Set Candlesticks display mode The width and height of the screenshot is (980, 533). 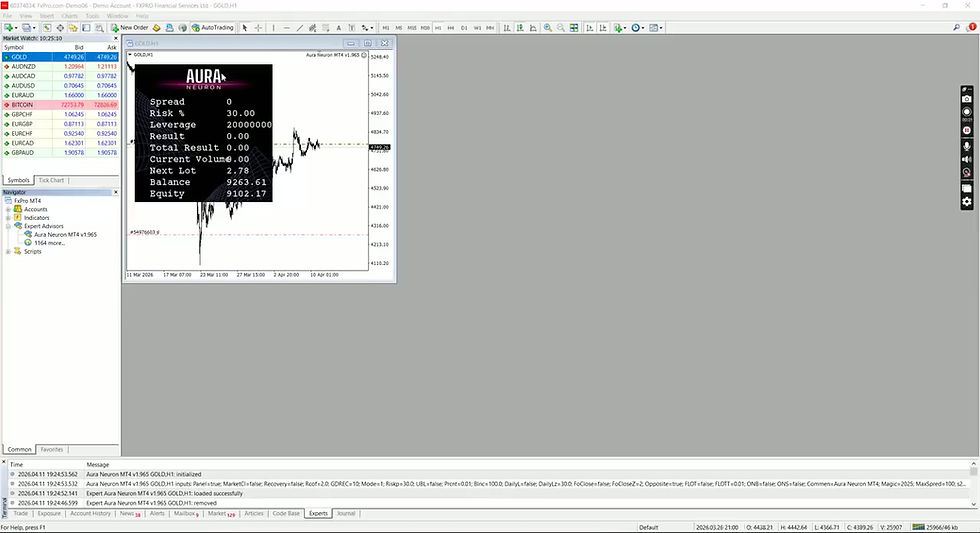pyautogui.click(x=520, y=27)
